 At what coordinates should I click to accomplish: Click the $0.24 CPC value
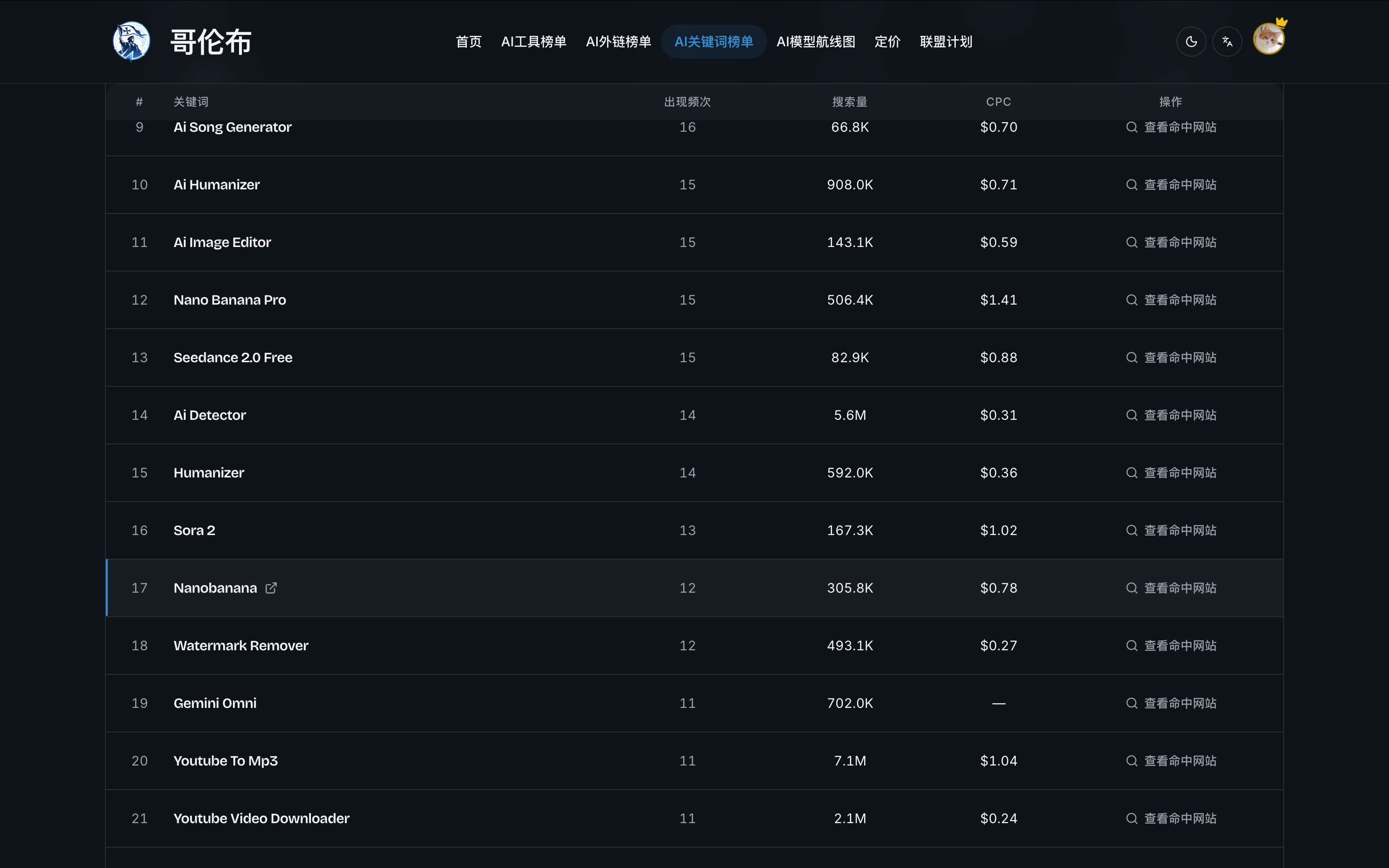[x=999, y=818]
